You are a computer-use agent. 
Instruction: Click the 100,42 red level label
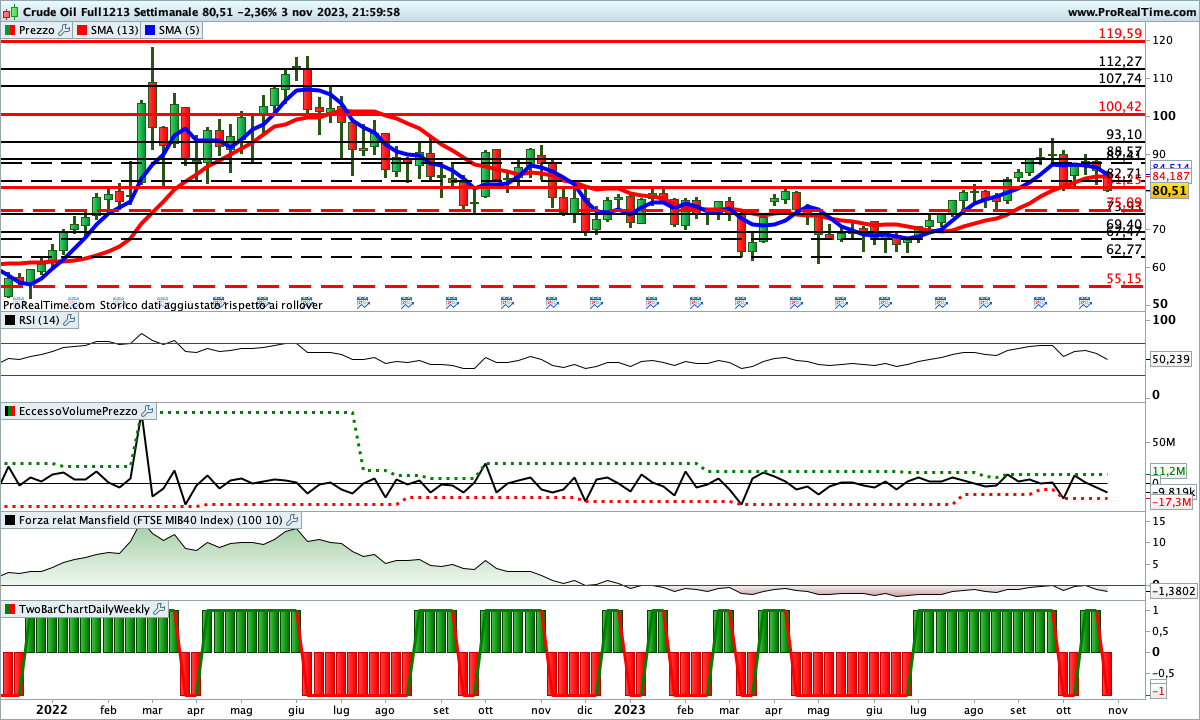tap(1120, 106)
